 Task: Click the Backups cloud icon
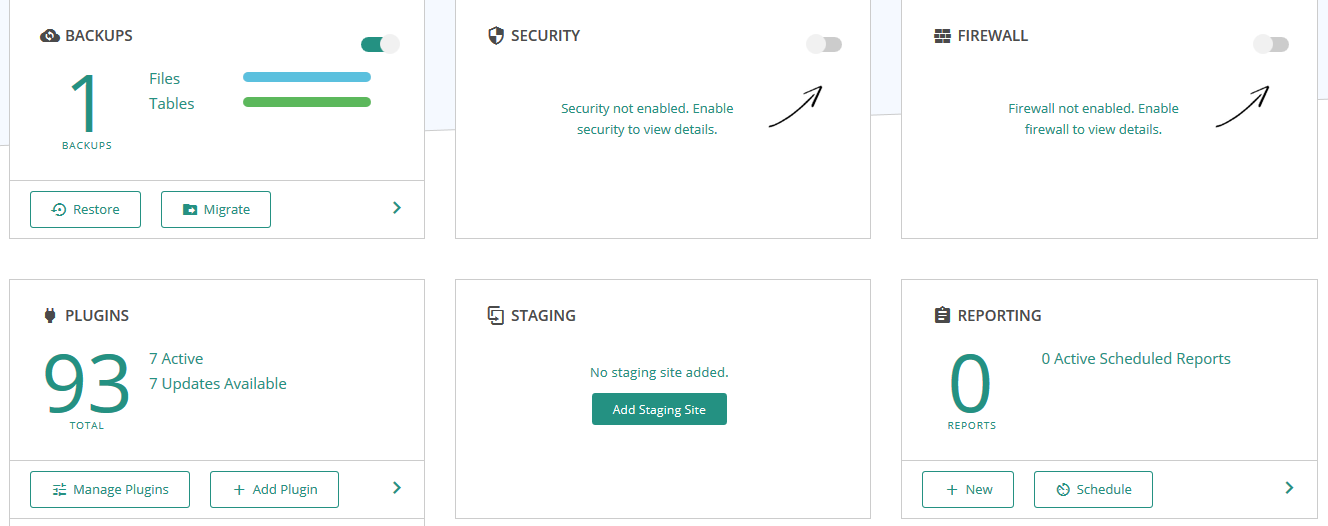(x=50, y=36)
